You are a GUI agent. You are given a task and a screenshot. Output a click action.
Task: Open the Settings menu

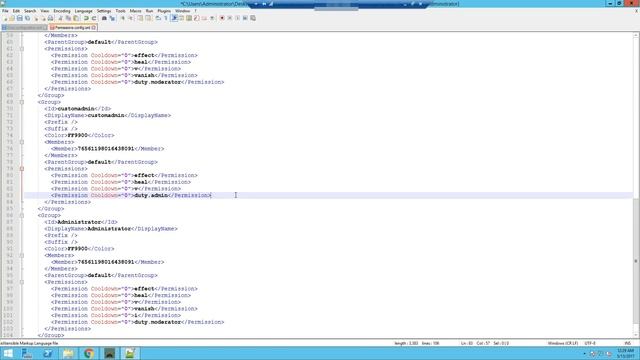pyautogui.click(x=104, y=11)
